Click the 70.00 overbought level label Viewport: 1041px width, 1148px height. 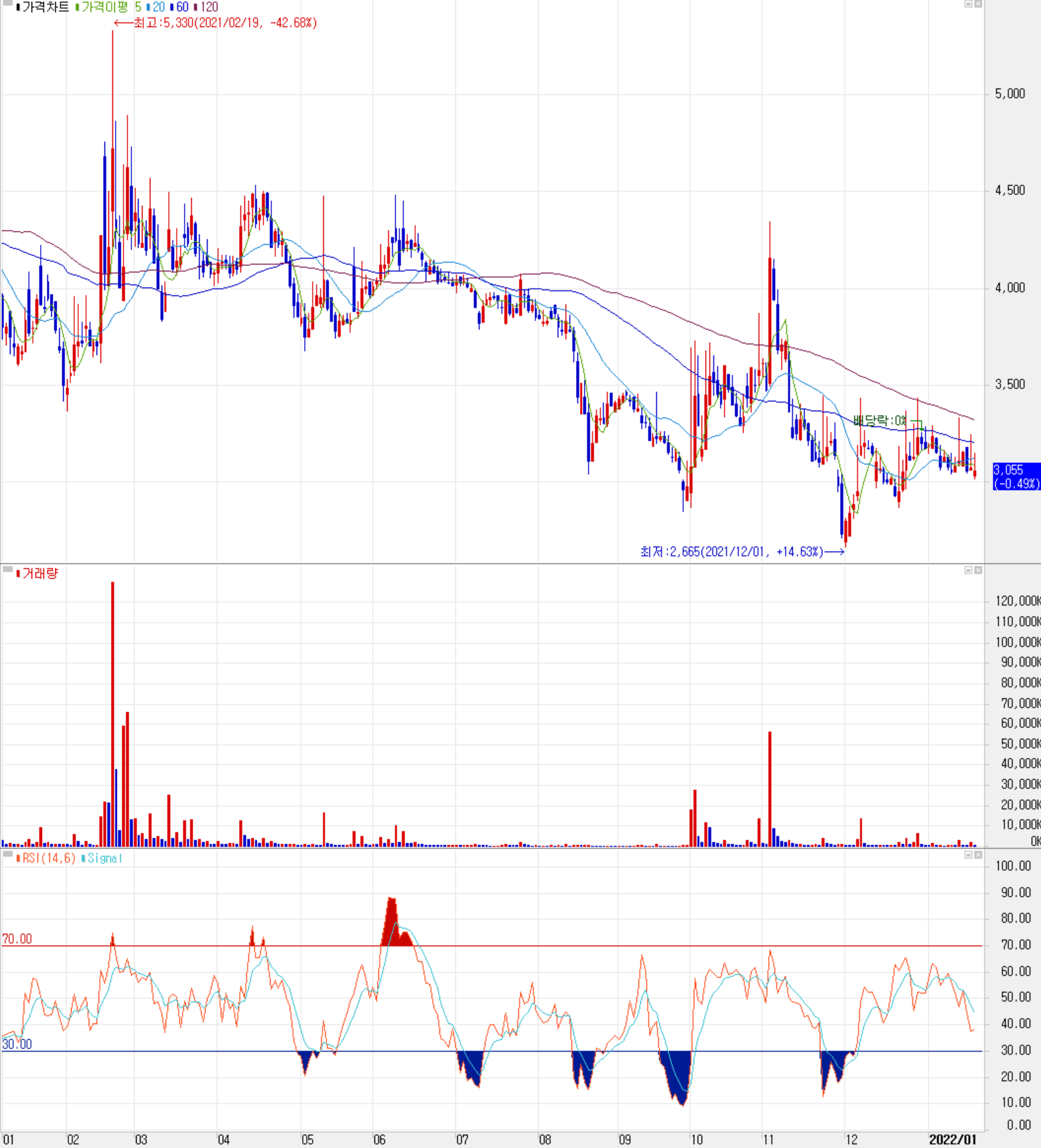(17, 939)
